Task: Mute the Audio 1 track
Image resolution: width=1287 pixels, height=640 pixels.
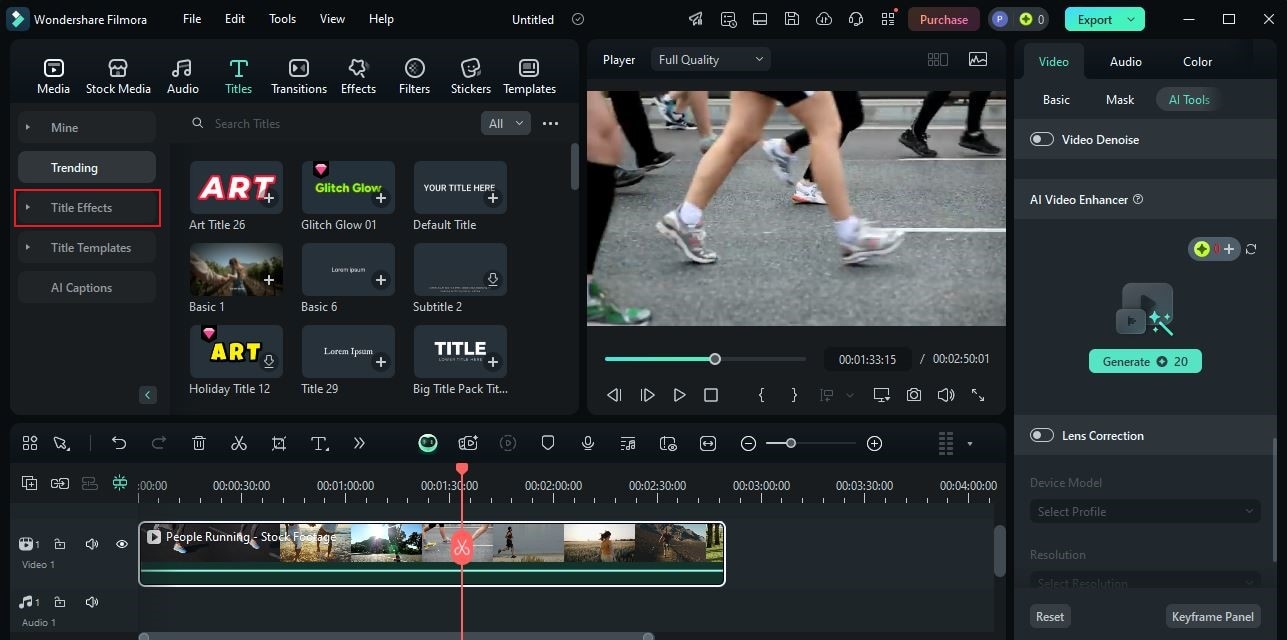Action: [92, 602]
